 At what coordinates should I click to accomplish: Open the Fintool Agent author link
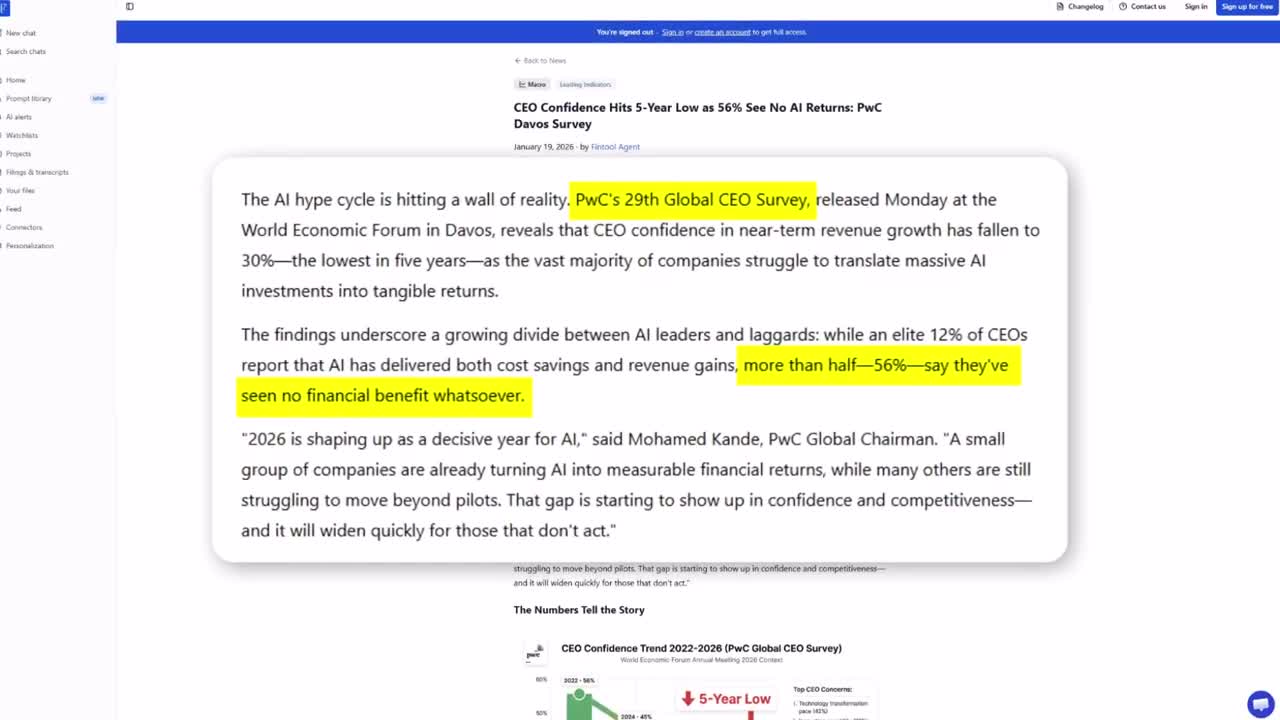[x=615, y=147]
